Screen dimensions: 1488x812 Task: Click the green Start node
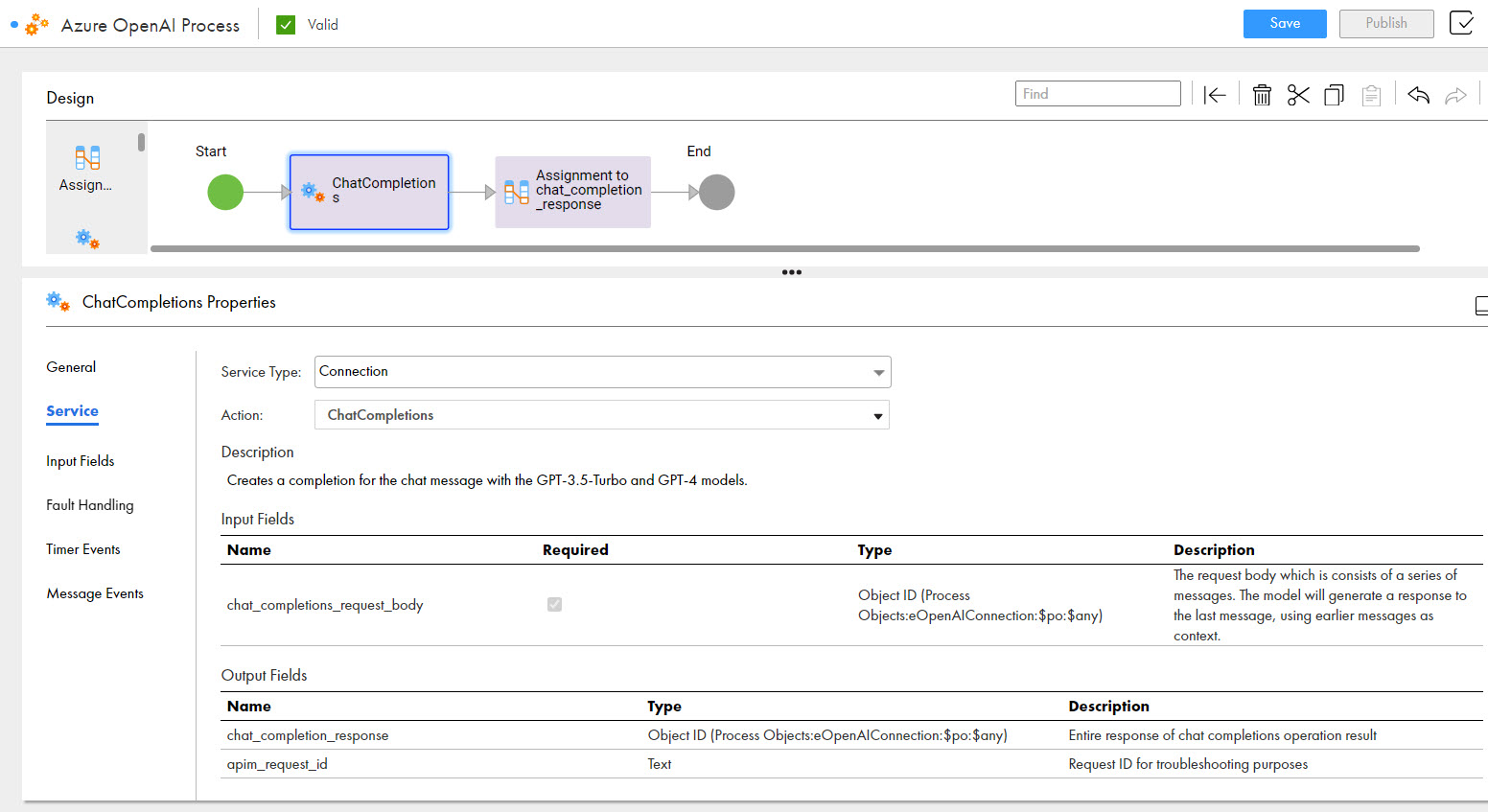coord(225,192)
